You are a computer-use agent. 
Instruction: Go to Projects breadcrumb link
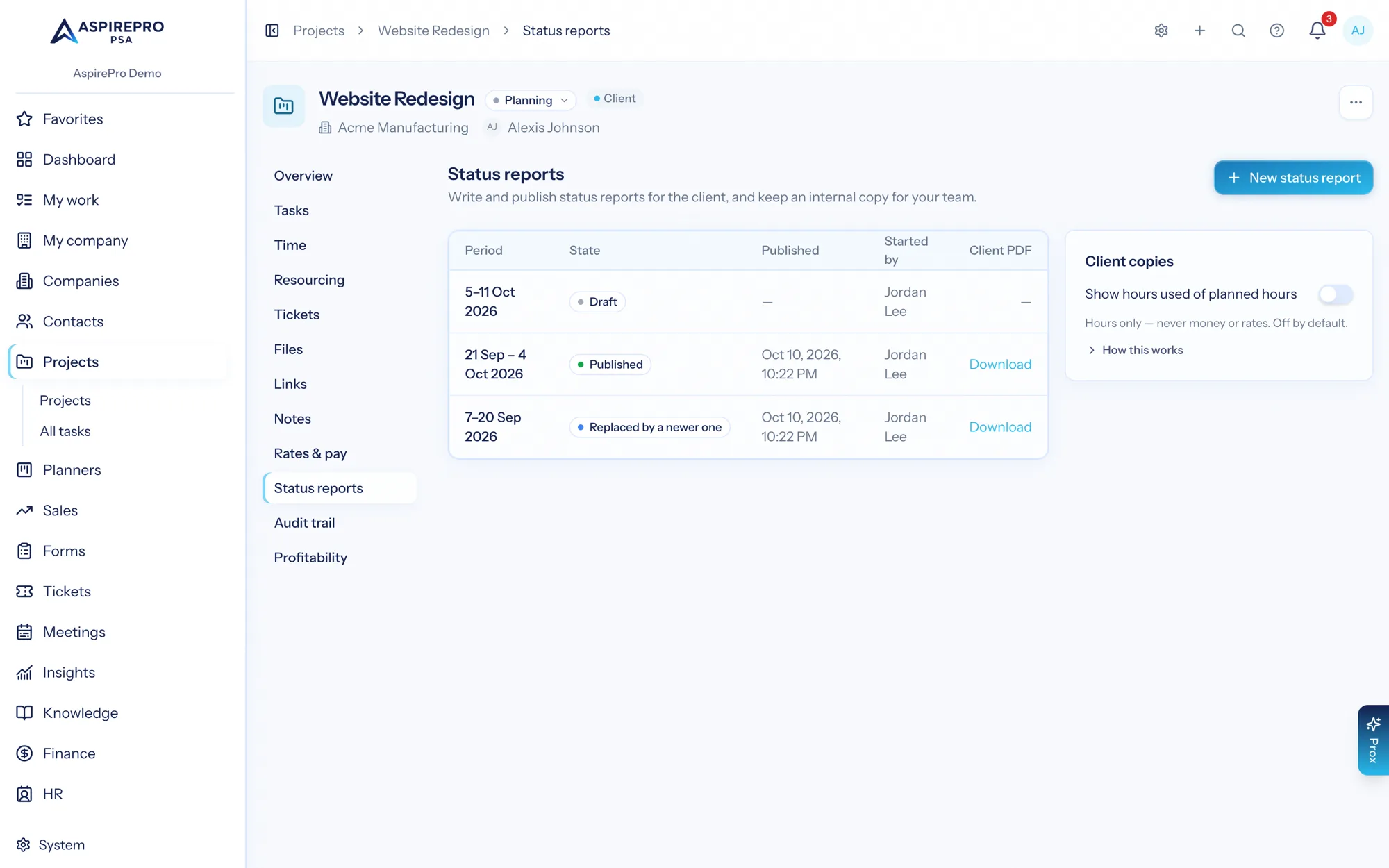pos(319,31)
